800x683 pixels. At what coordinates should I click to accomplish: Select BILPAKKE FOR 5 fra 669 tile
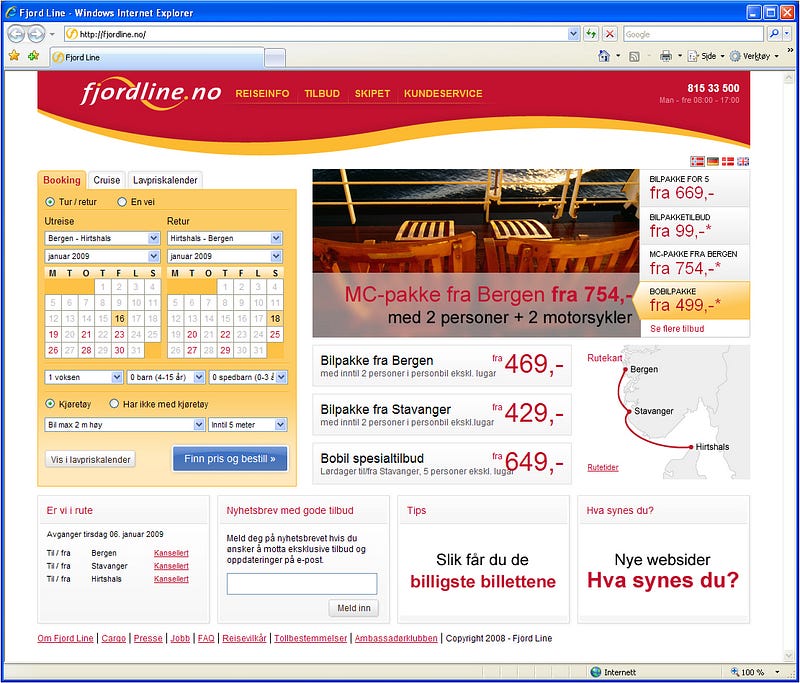[694, 188]
